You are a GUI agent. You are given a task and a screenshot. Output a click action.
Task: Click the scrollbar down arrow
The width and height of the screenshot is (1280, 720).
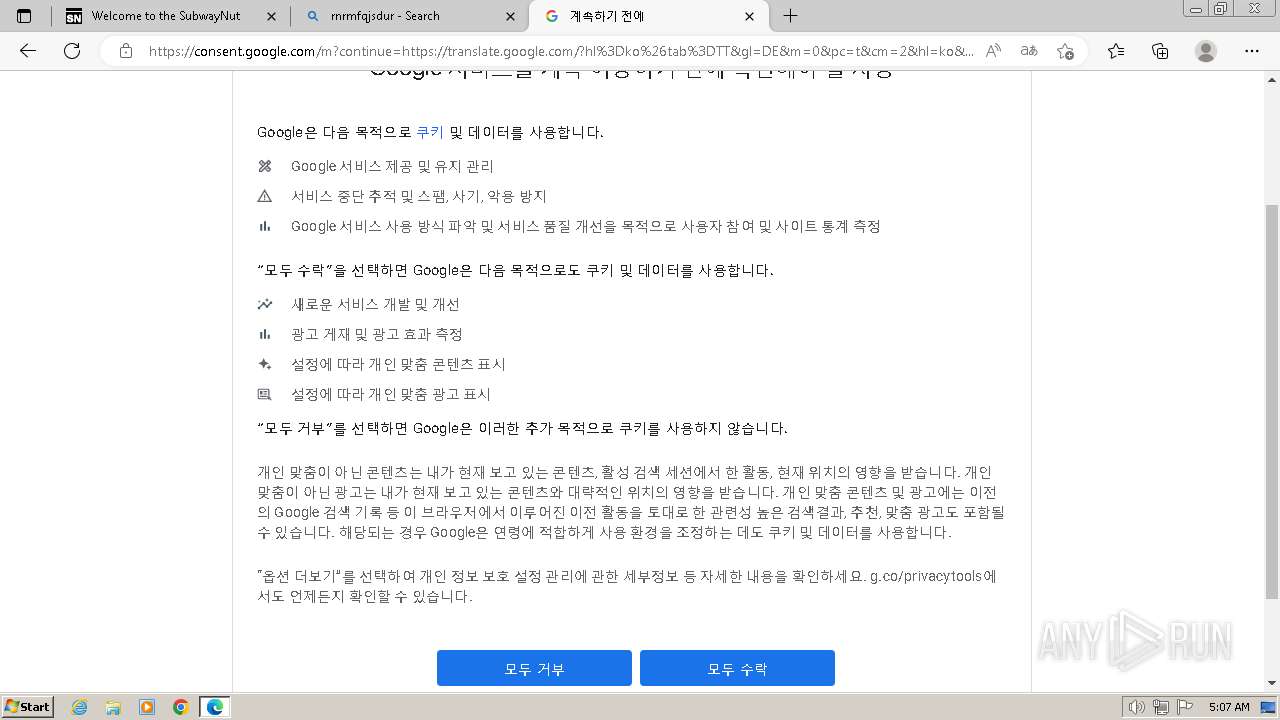point(1272,683)
